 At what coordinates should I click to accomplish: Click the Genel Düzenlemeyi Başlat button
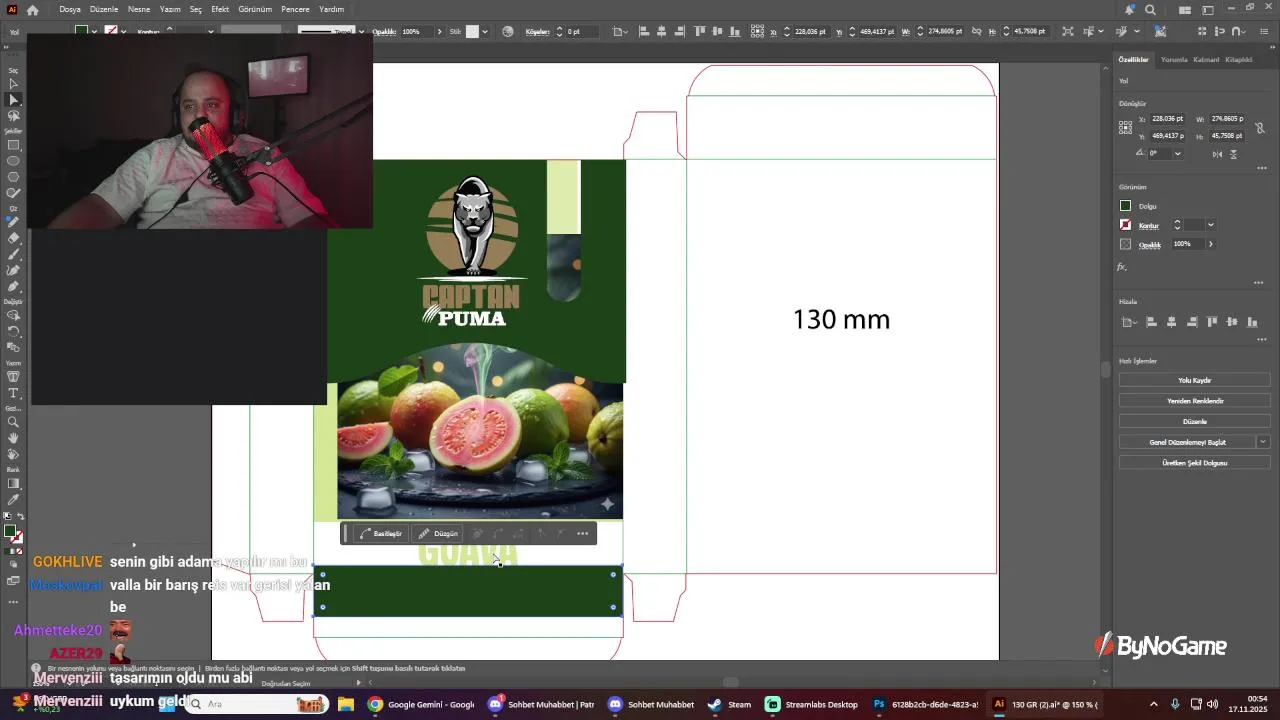(1187, 442)
